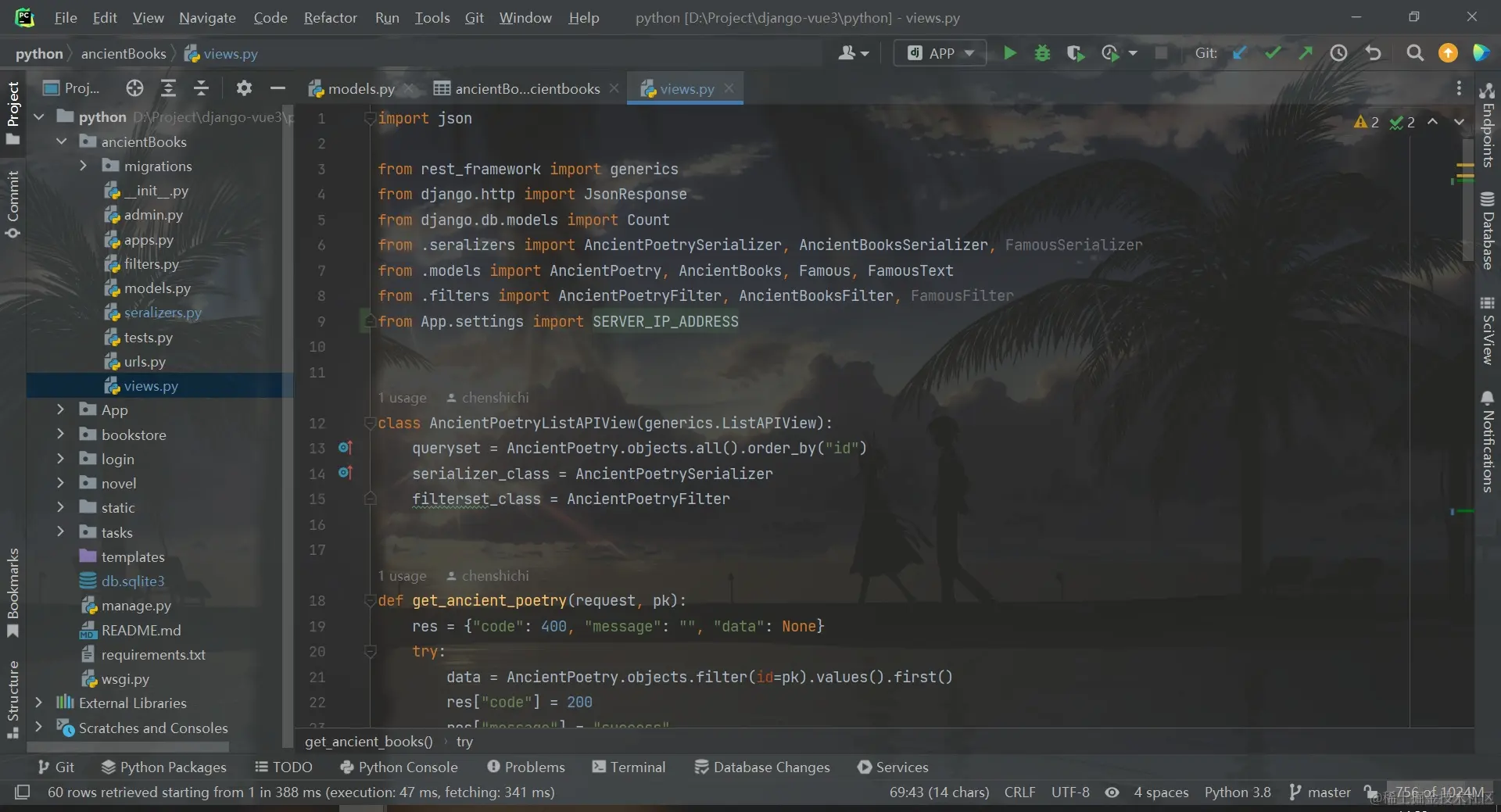Click the JetBrains Toolbox icon at toolbar end
1501x812 pixels.
pyautogui.click(x=1481, y=53)
